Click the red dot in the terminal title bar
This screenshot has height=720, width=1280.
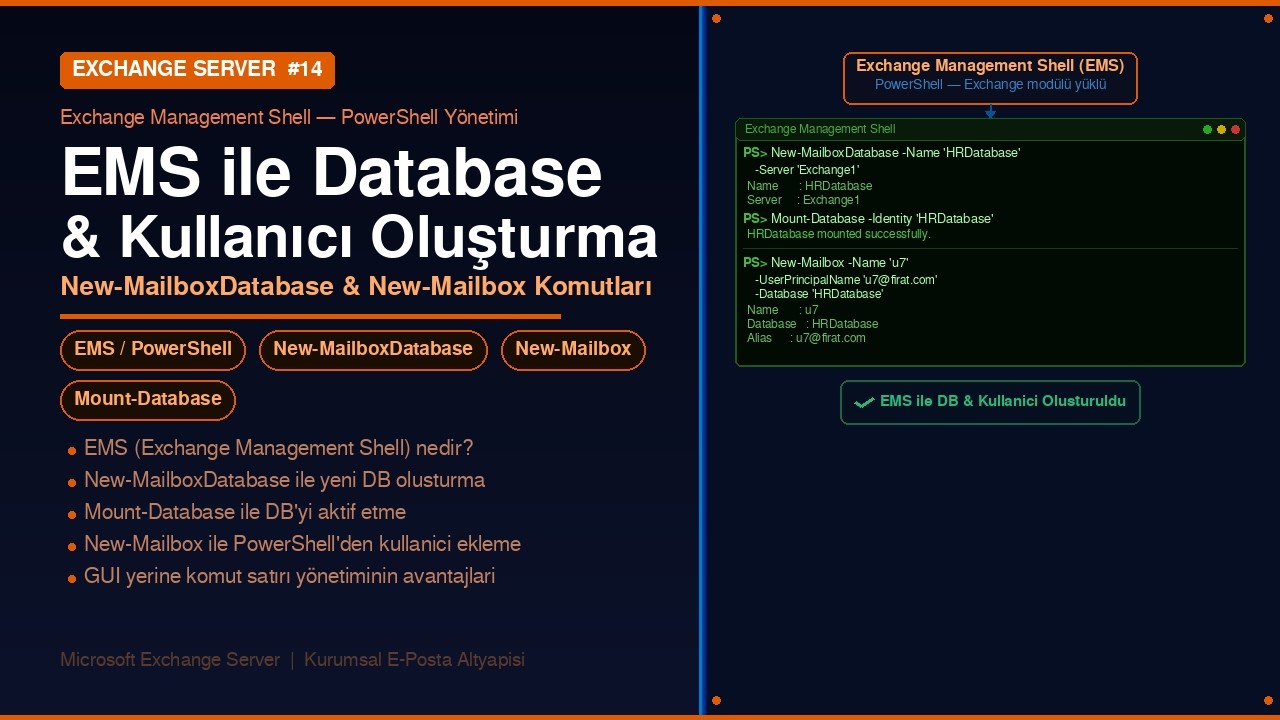(x=1235, y=129)
